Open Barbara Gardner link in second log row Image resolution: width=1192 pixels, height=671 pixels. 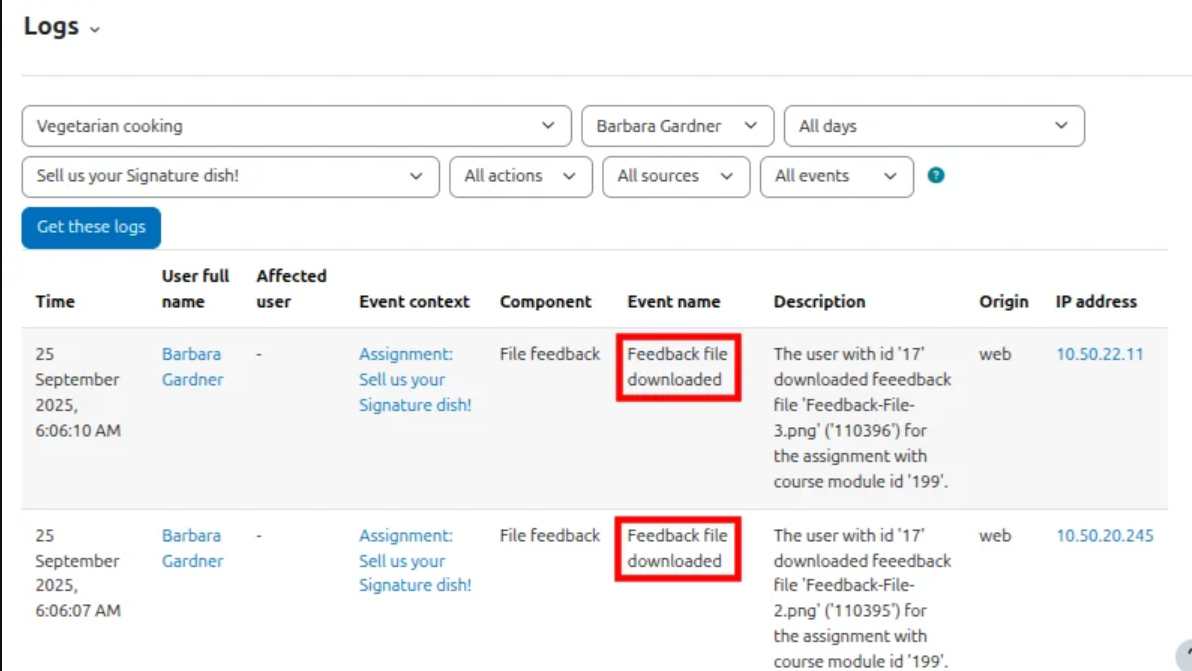pyautogui.click(x=192, y=548)
